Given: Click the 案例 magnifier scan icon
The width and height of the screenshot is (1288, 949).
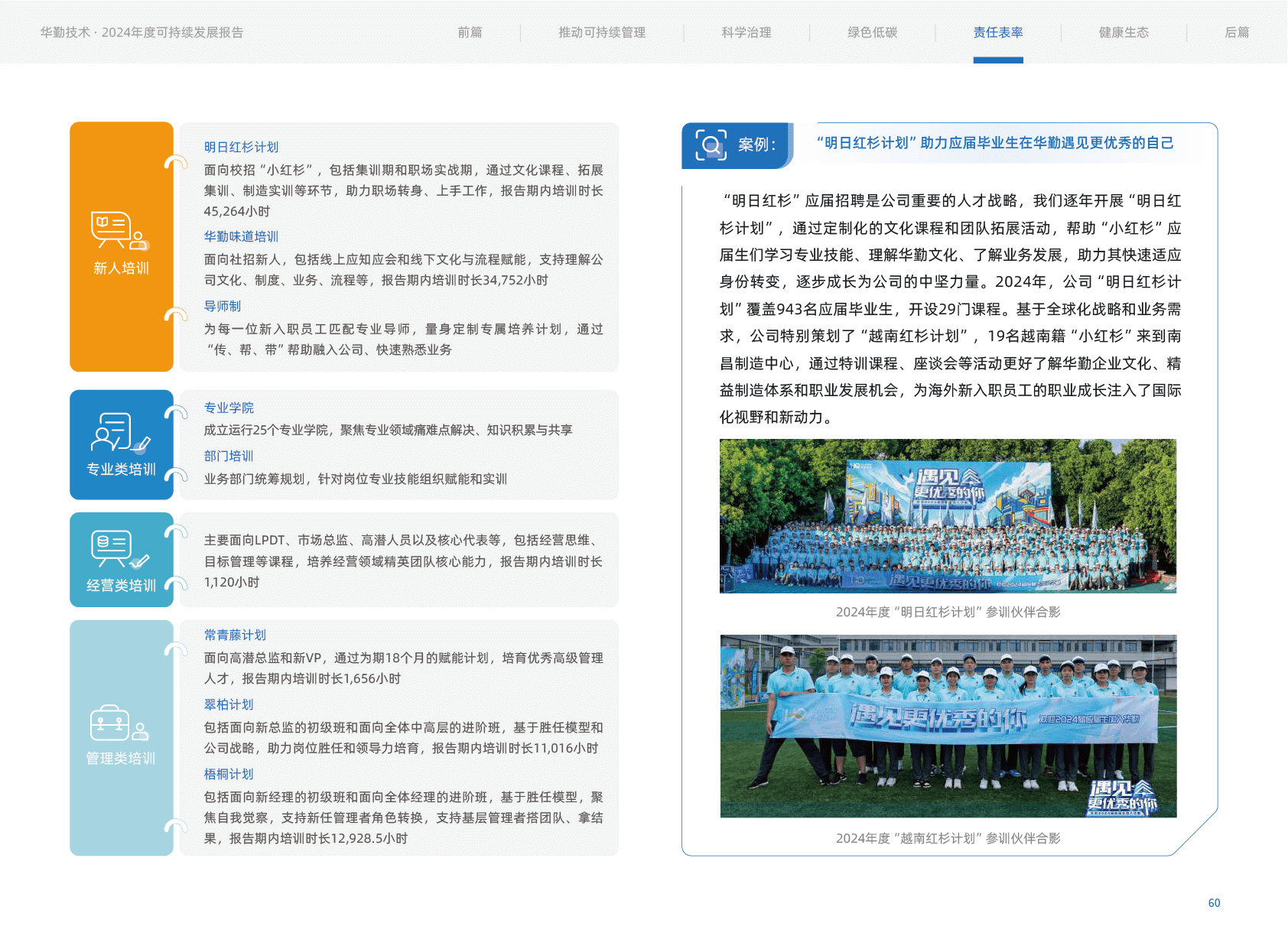Looking at the screenshot, I should pyautogui.click(x=711, y=145).
